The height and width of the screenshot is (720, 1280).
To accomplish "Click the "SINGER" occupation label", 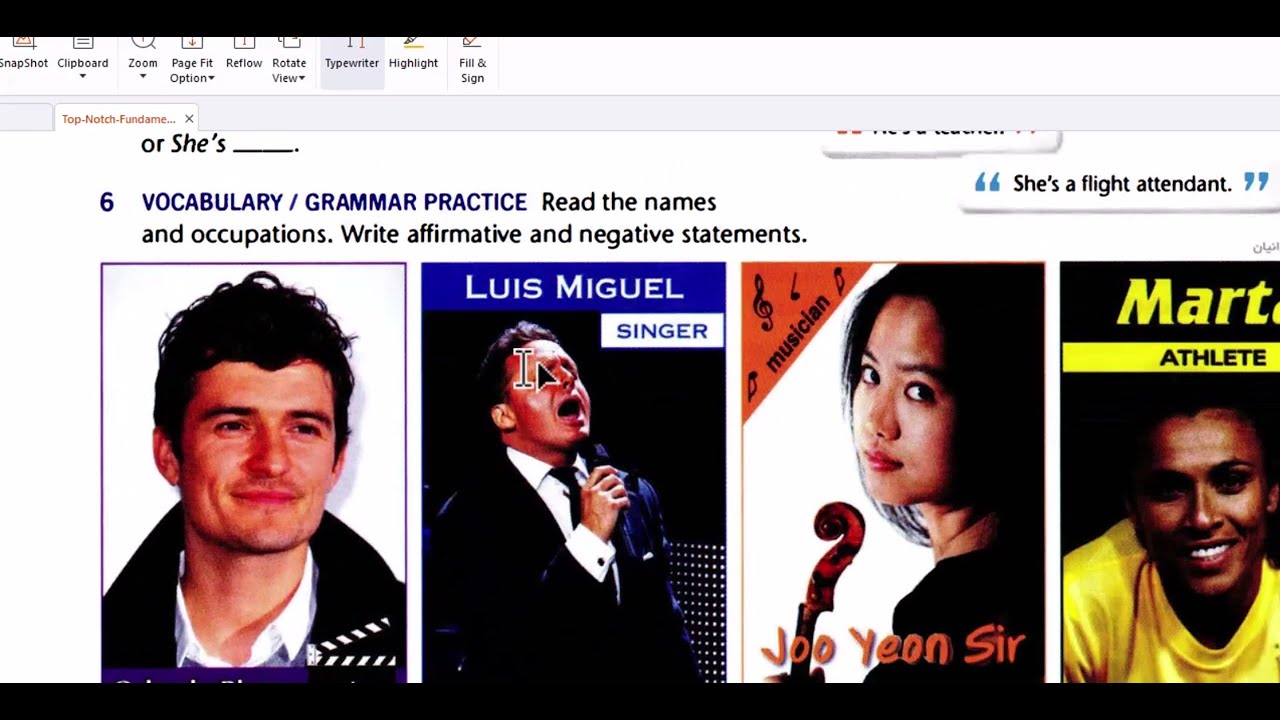I will (662, 331).
